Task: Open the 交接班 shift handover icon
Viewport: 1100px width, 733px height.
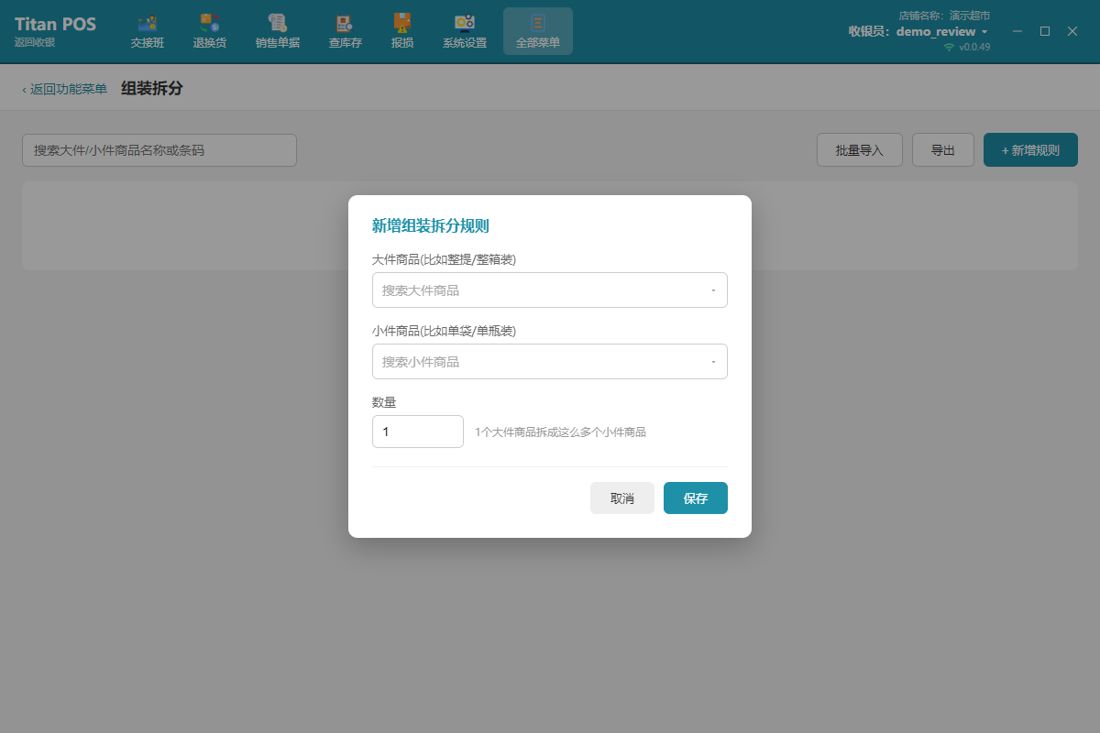Action: 147,32
